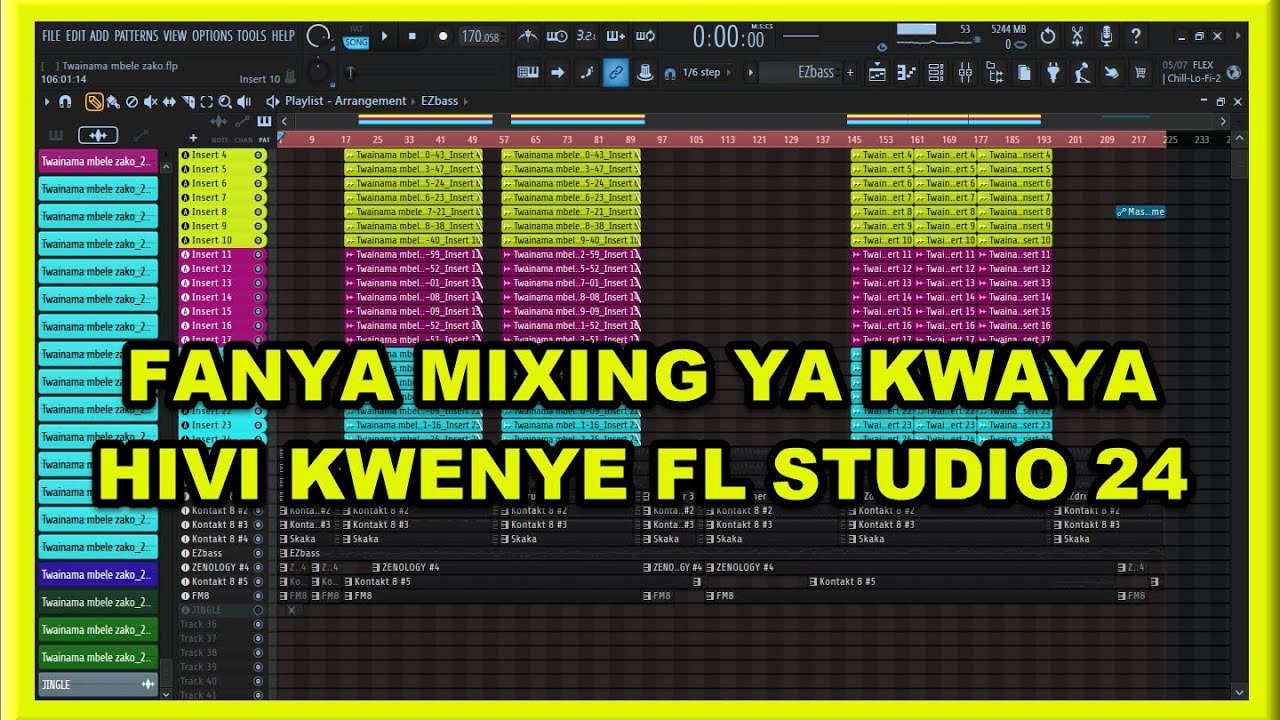Viewport: 1280px width, 720px height.
Task: Mute track Insert 11 with its dot
Action: [258, 254]
